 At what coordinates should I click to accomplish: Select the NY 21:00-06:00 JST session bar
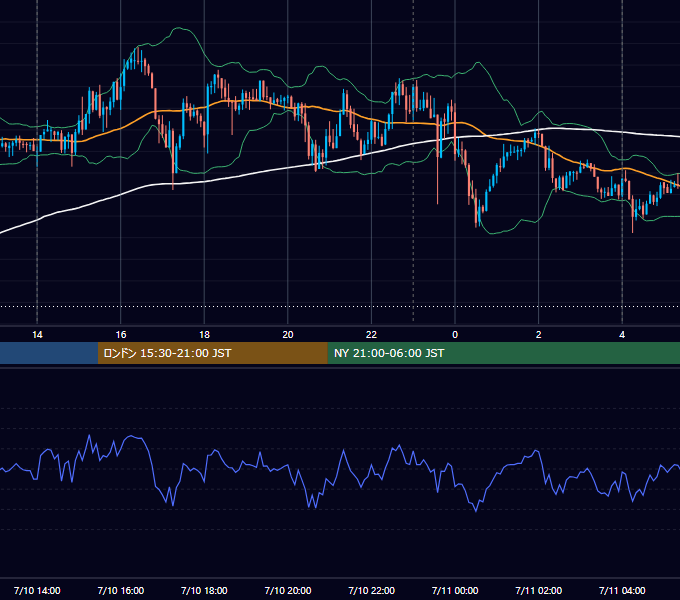click(x=503, y=353)
